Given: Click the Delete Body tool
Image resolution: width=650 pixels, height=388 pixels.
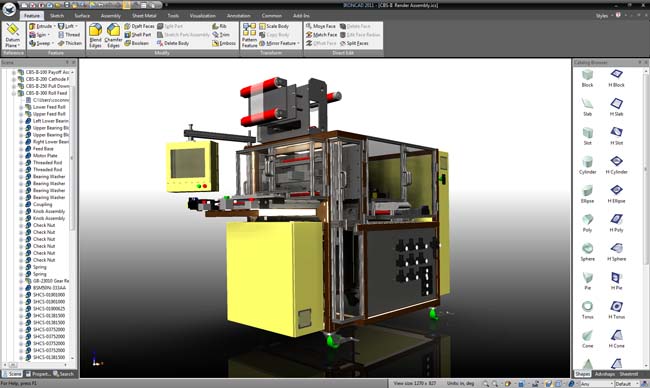Looking at the screenshot, I should point(172,43).
